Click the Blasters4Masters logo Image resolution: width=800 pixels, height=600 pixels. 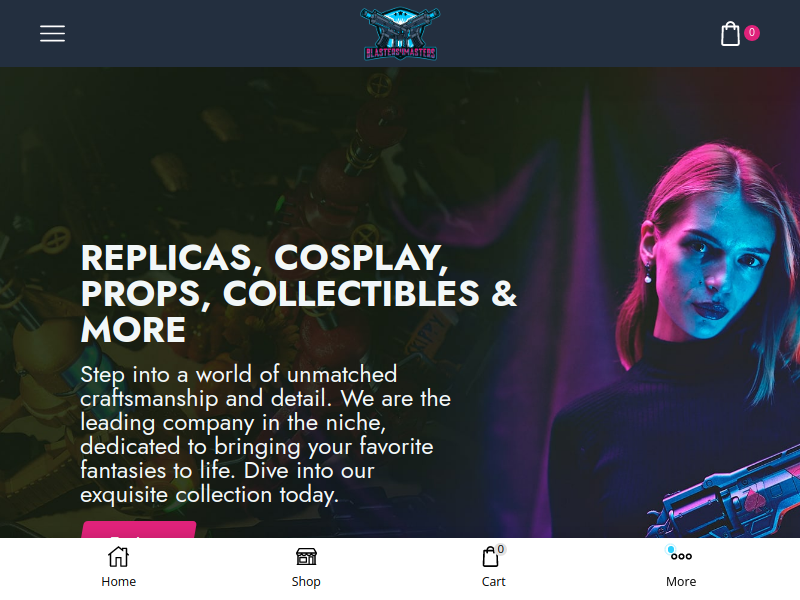click(x=400, y=34)
